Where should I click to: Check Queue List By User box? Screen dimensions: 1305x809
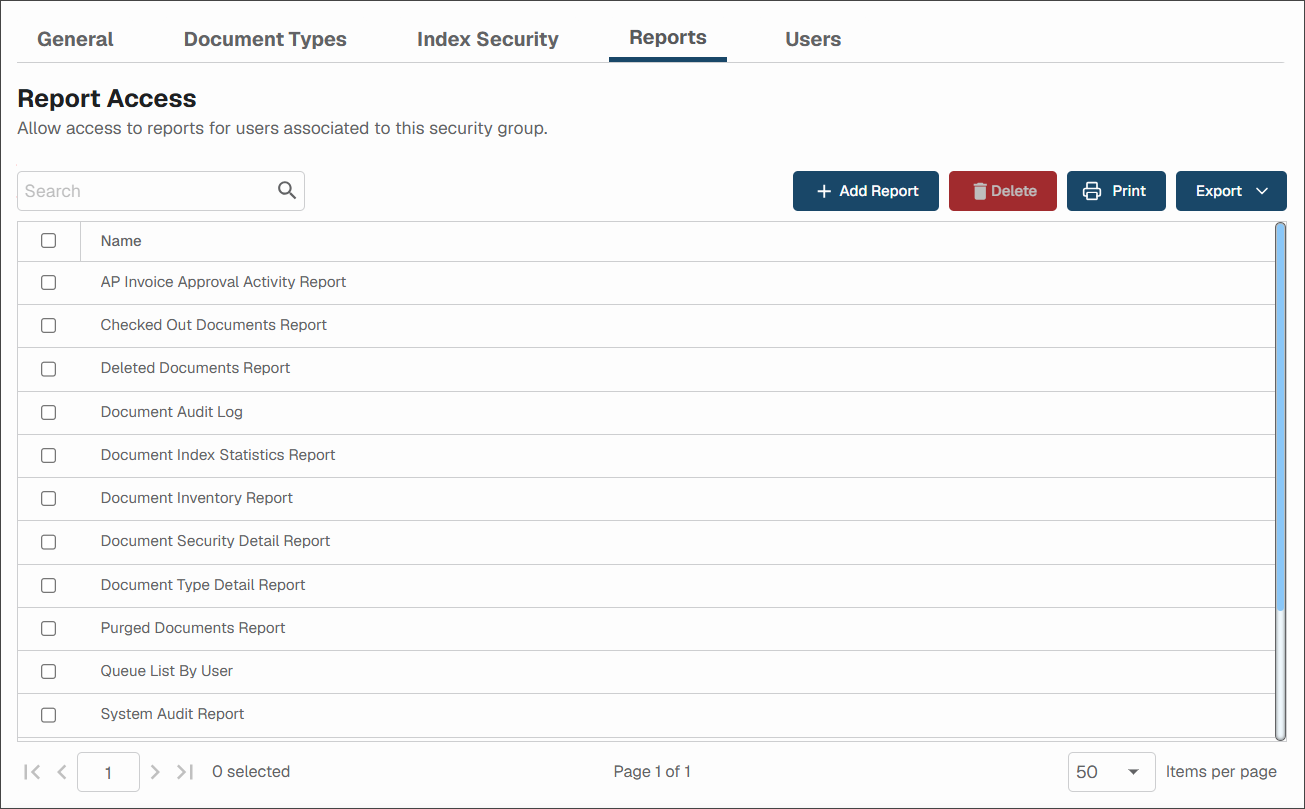[x=48, y=671]
